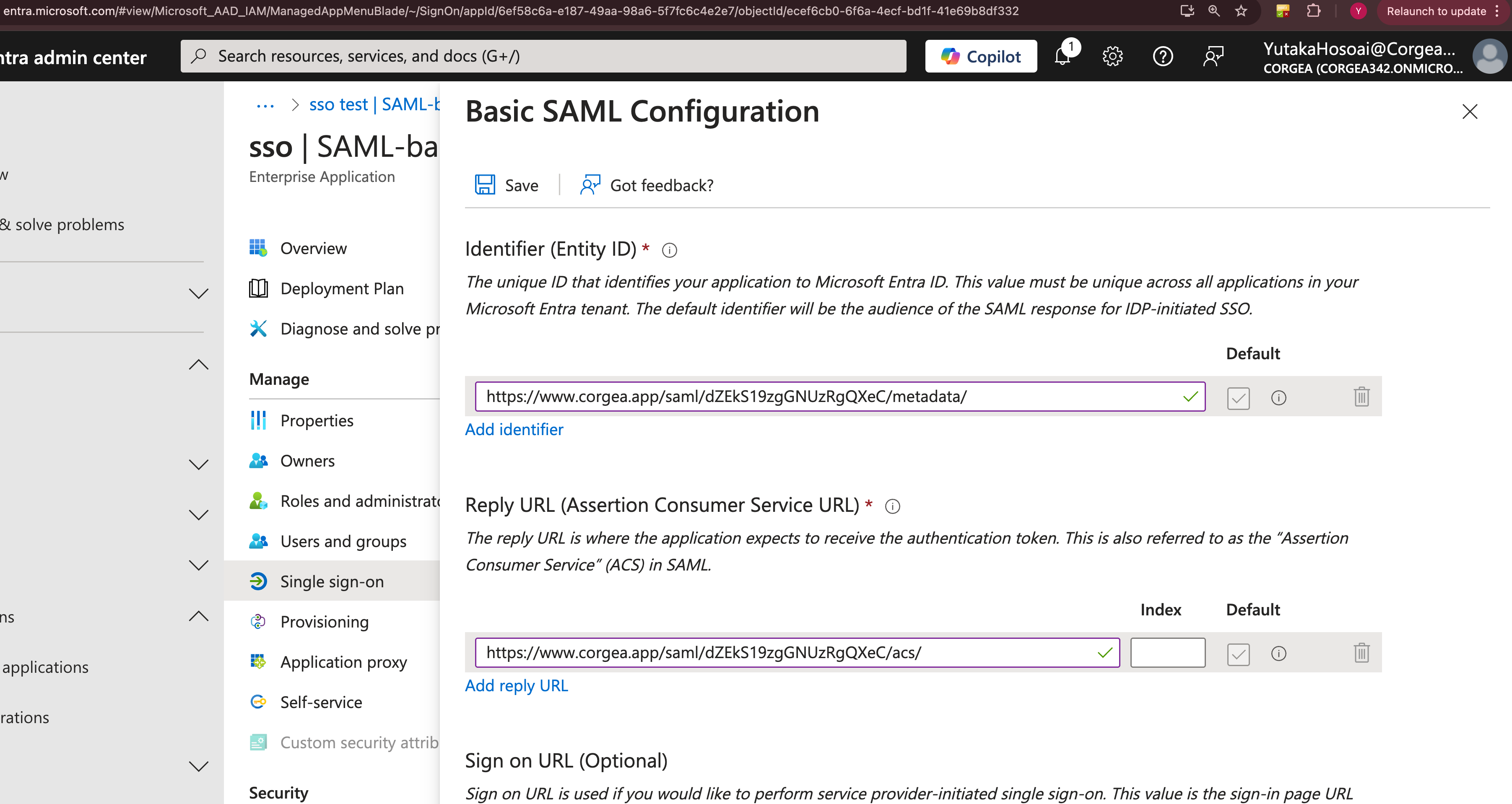Click the reply URL Index field
The width and height of the screenshot is (1512, 804).
[x=1167, y=653]
